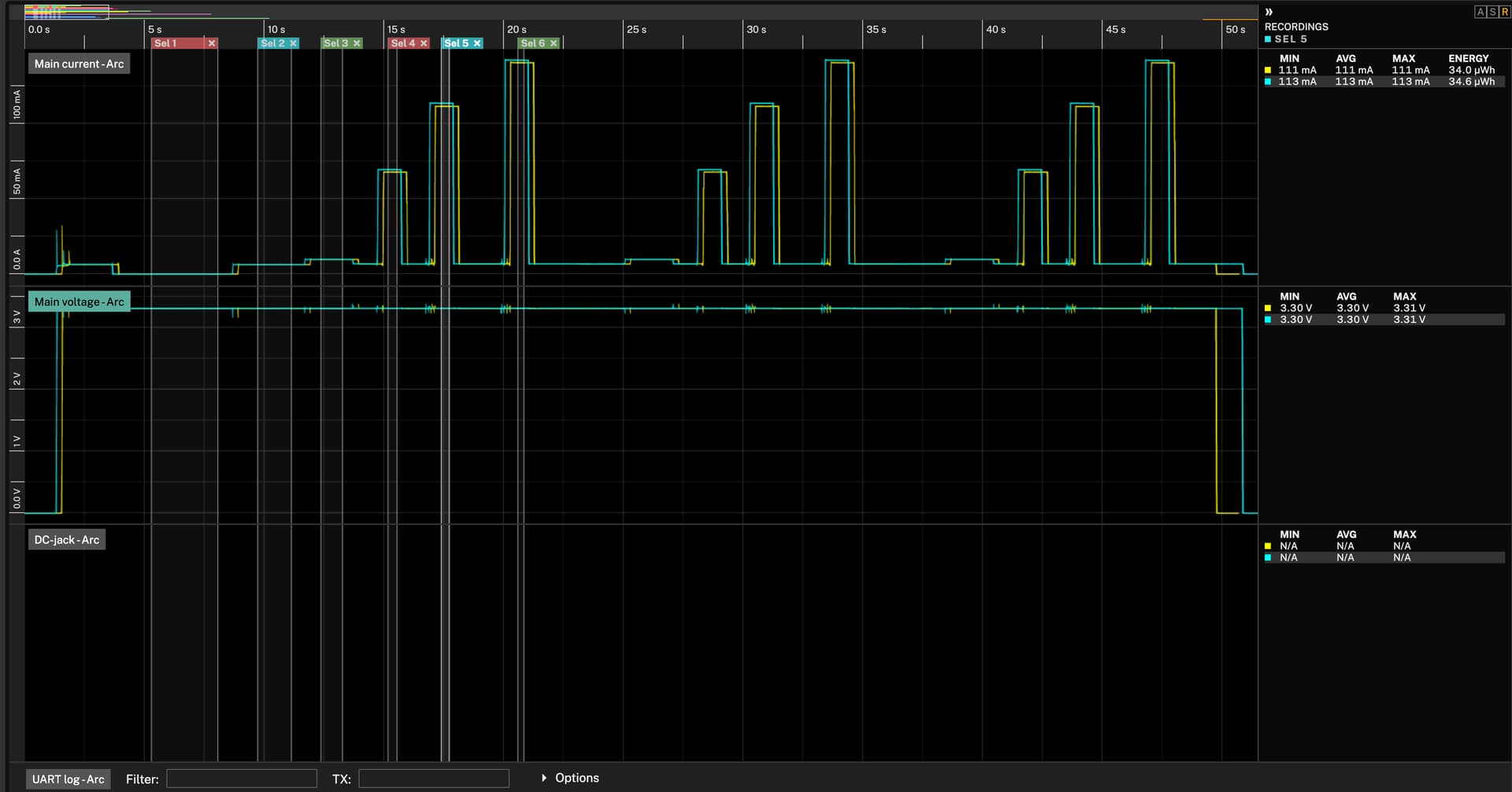Screen dimensions: 1512x792
Task: Toggle the A mode button
Action: [1480, 12]
